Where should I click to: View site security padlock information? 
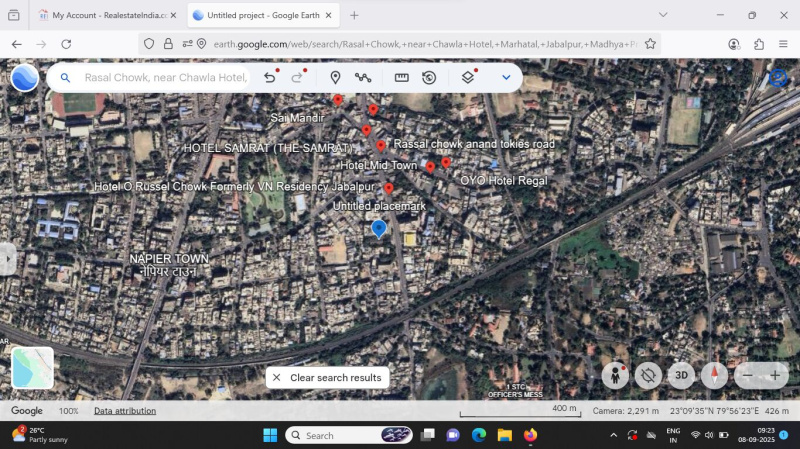[168, 44]
